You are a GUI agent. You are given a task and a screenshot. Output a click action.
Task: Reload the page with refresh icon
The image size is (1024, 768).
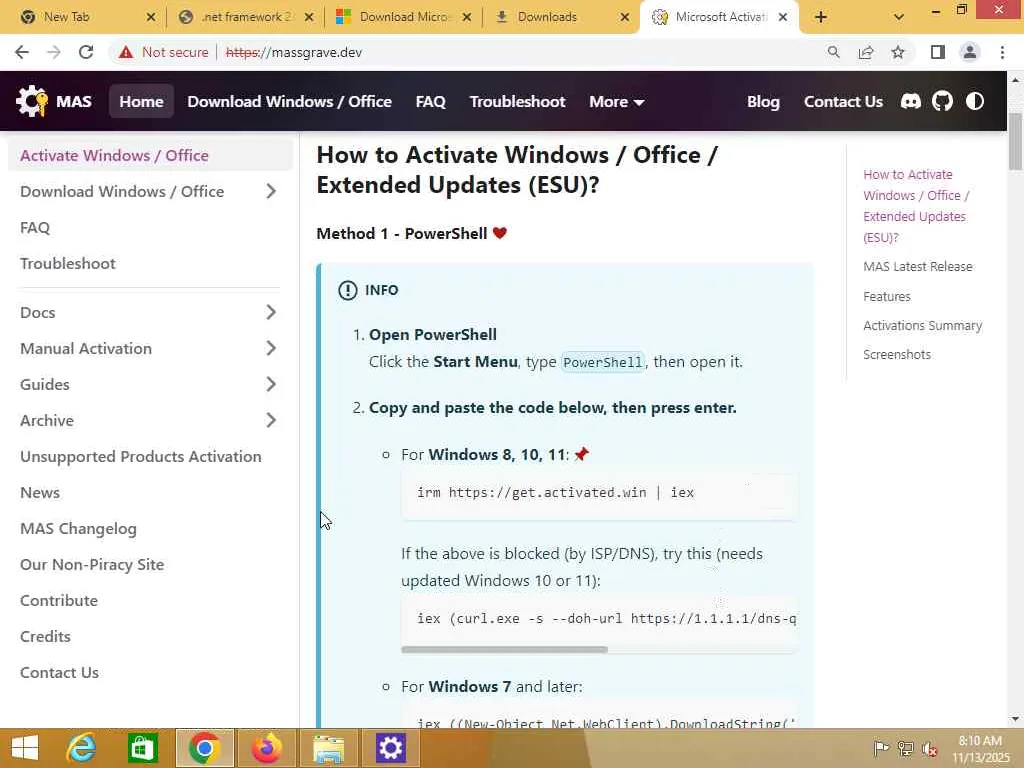[x=86, y=52]
